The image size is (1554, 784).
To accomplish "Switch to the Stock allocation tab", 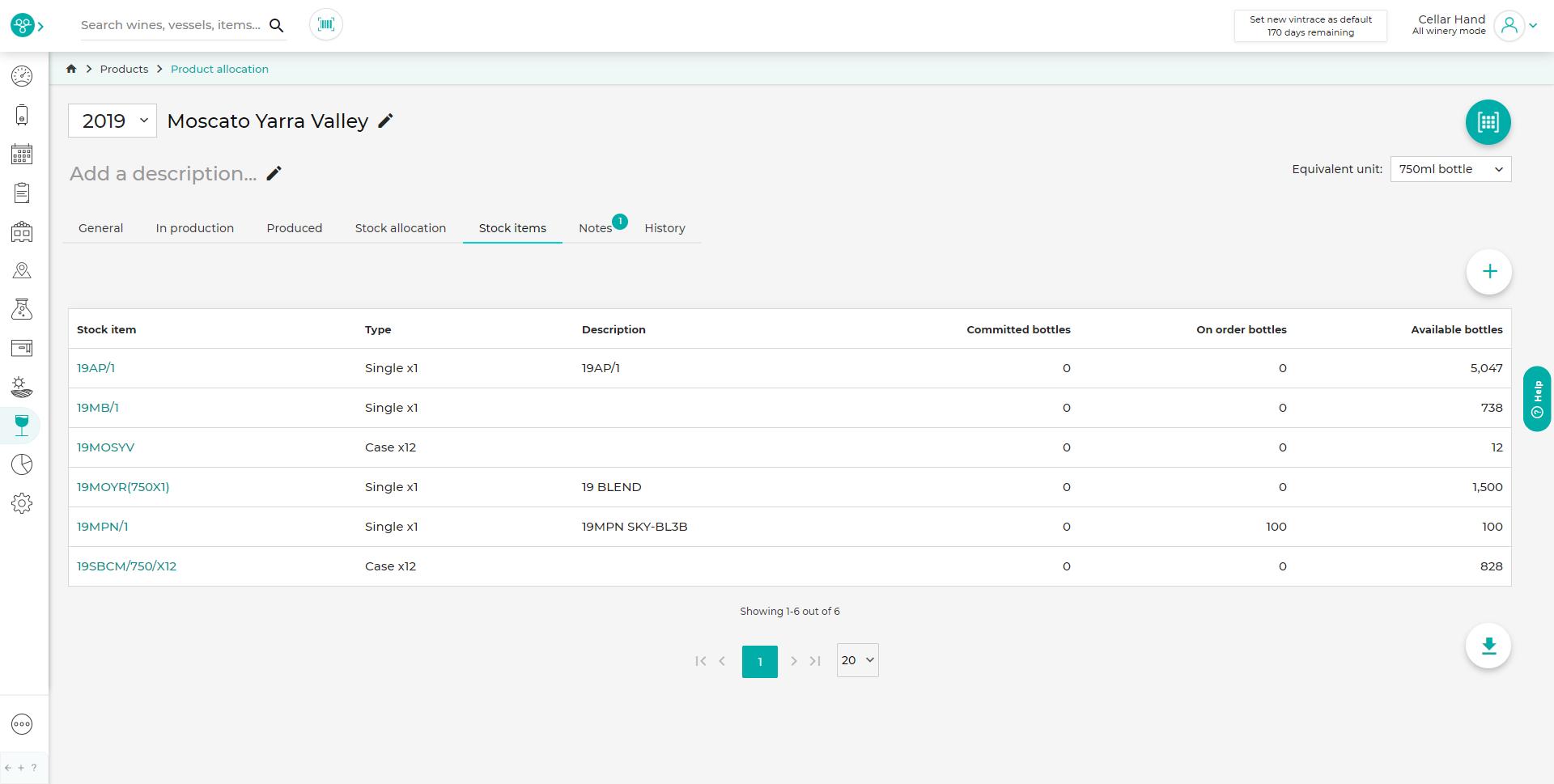I will click(x=401, y=228).
